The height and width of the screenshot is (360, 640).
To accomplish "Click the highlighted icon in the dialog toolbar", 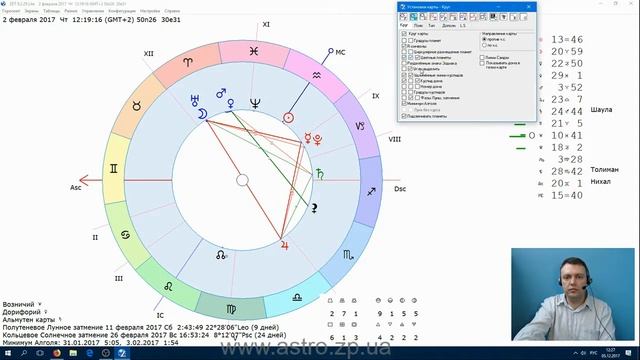I will pos(413,17).
